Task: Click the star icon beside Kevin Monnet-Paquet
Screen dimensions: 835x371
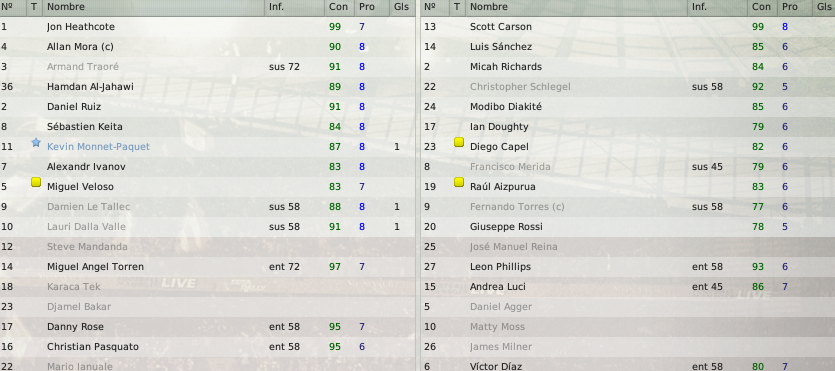Action: (36, 143)
